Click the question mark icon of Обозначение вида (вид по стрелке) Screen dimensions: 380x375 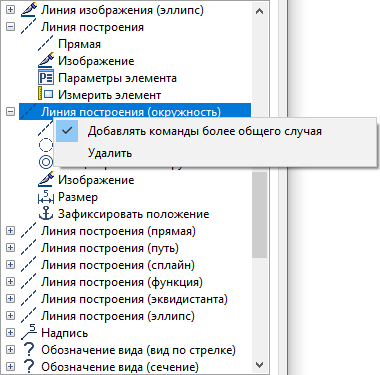point(29,350)
